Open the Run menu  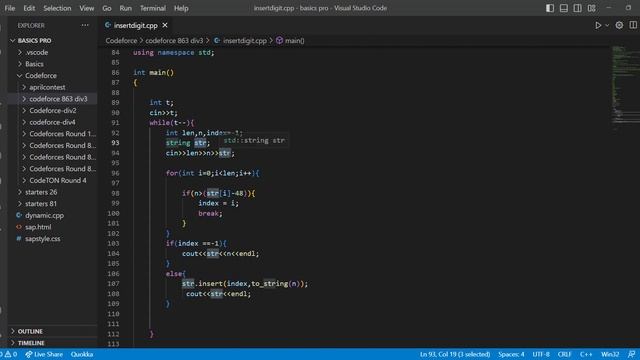(126, 8)
